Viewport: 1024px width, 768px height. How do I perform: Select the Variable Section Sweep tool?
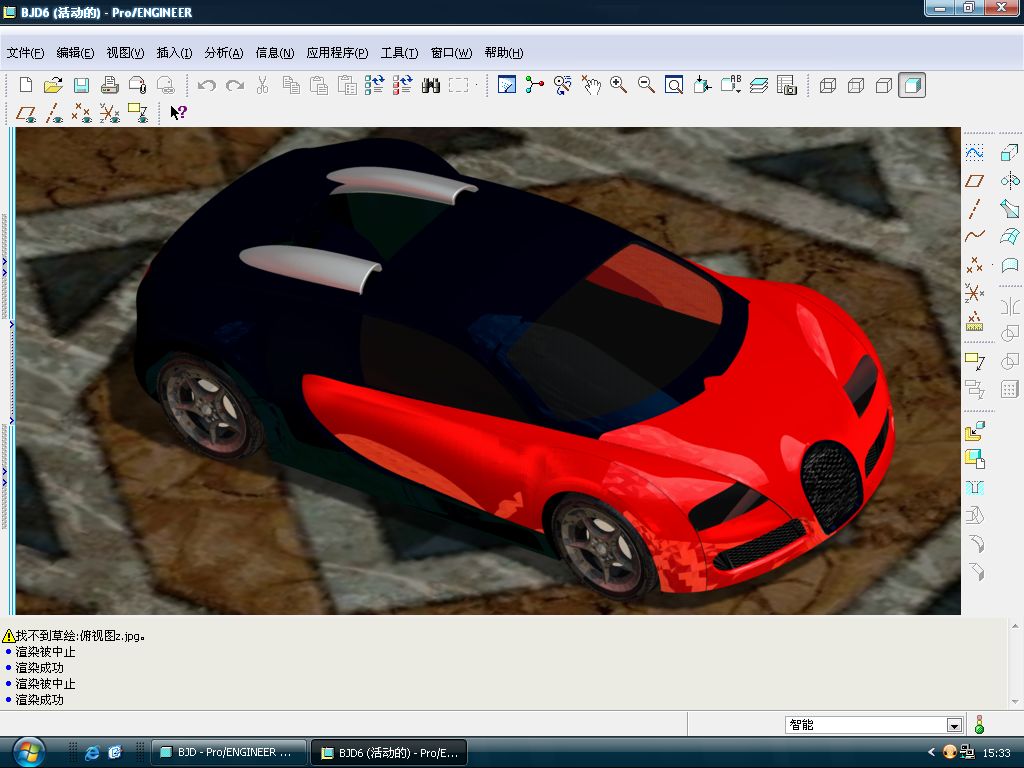[x=1010, y=209]
